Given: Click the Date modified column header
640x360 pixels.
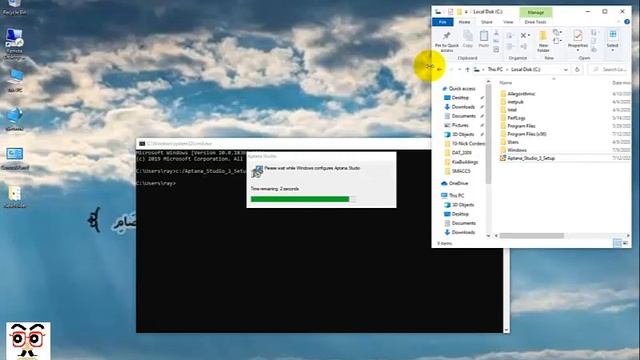Looking at the screenshot, I should pos(621,83).
